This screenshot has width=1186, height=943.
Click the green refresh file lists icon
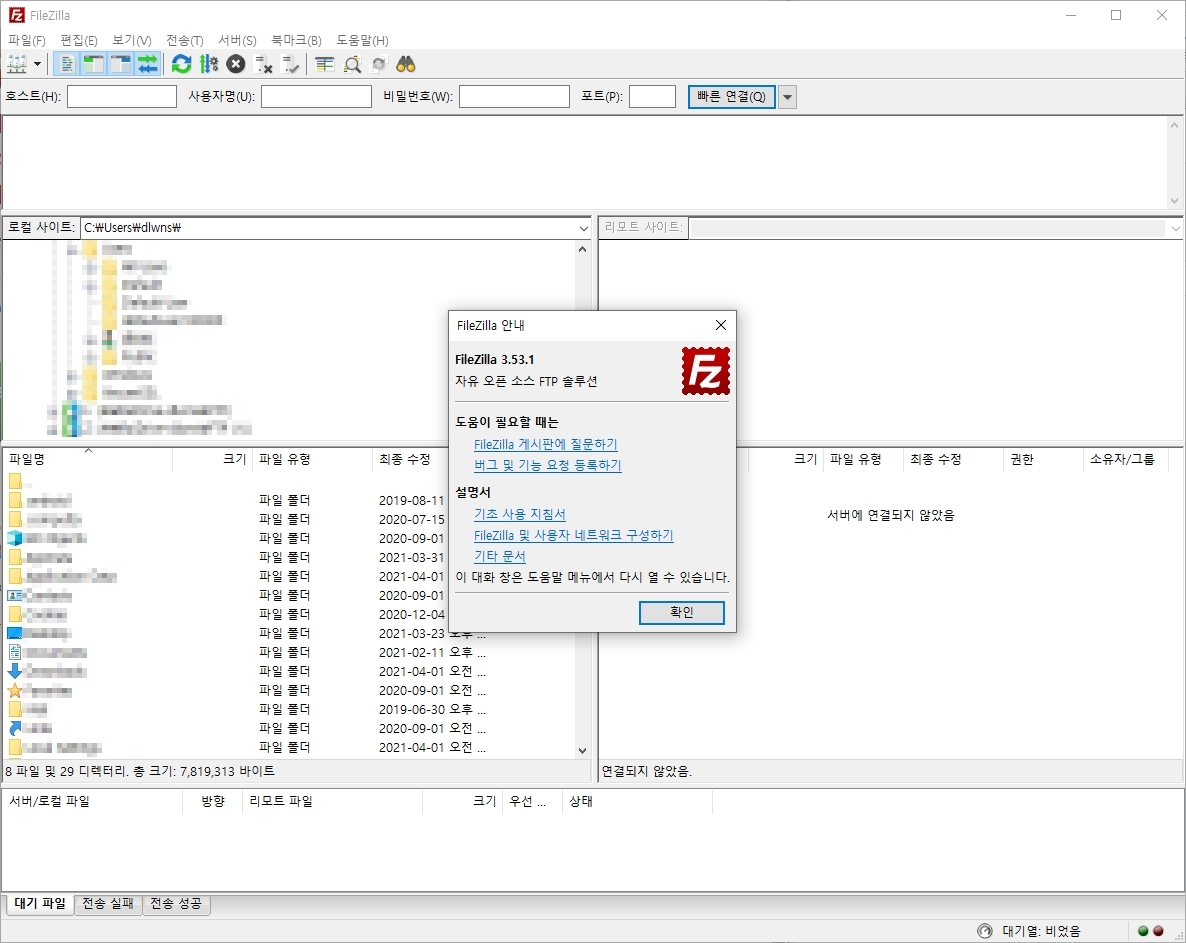pyautogui.click(x=182, y=64)
